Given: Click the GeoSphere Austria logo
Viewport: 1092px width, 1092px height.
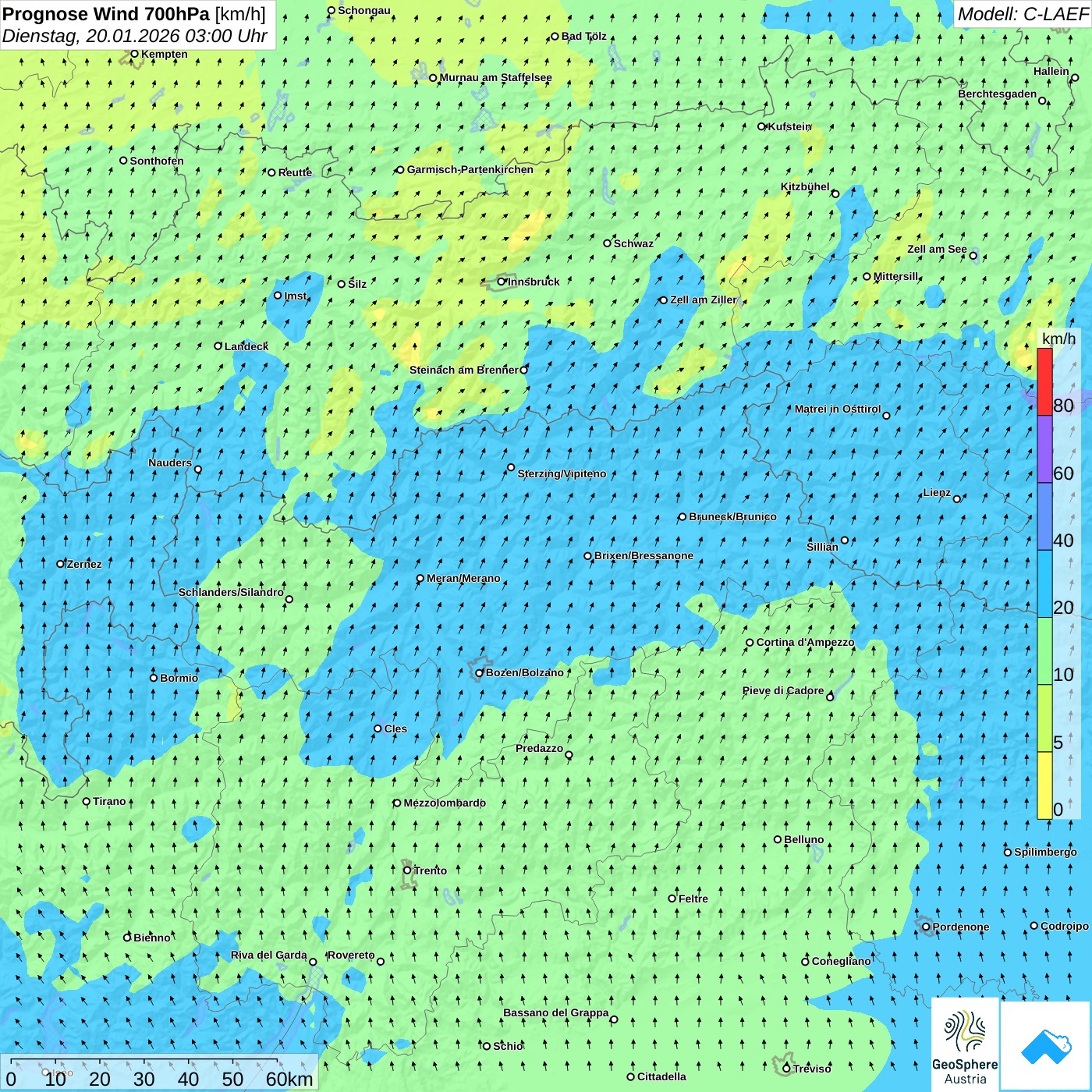Looking at the screenshot, I should pos(965,1044).
